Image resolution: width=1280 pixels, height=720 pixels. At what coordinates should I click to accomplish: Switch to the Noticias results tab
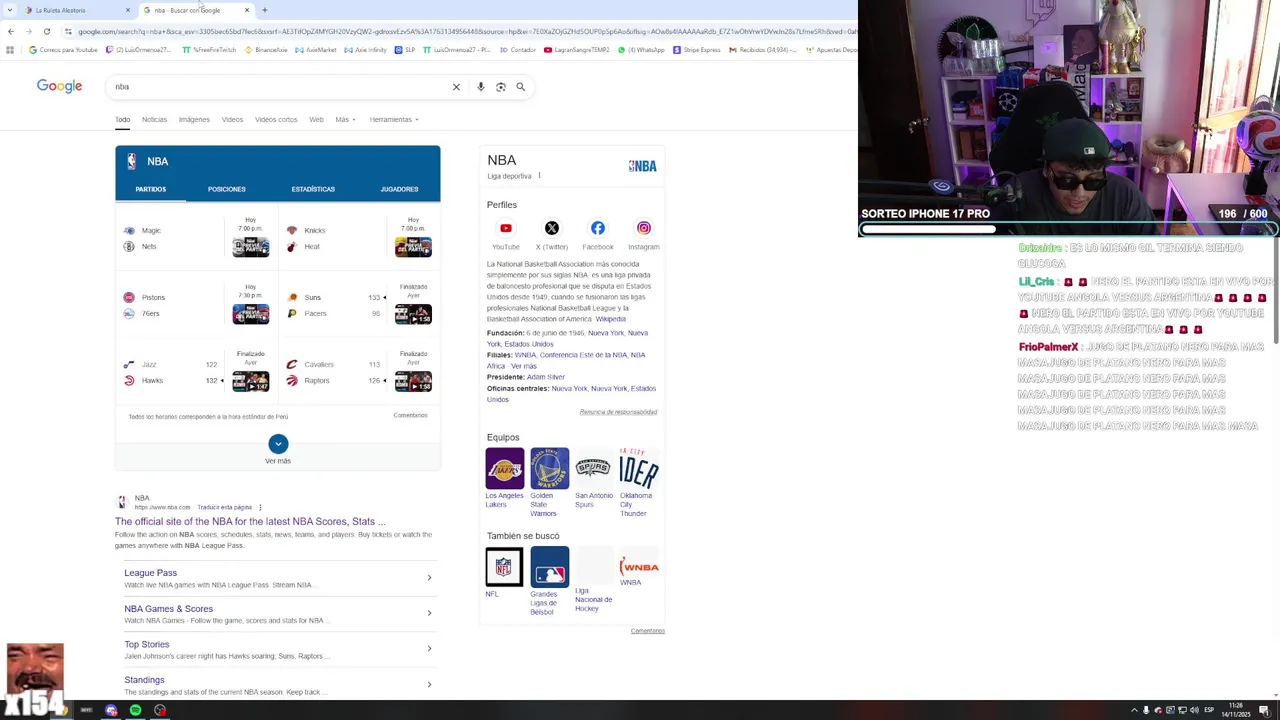pos(154,120)
